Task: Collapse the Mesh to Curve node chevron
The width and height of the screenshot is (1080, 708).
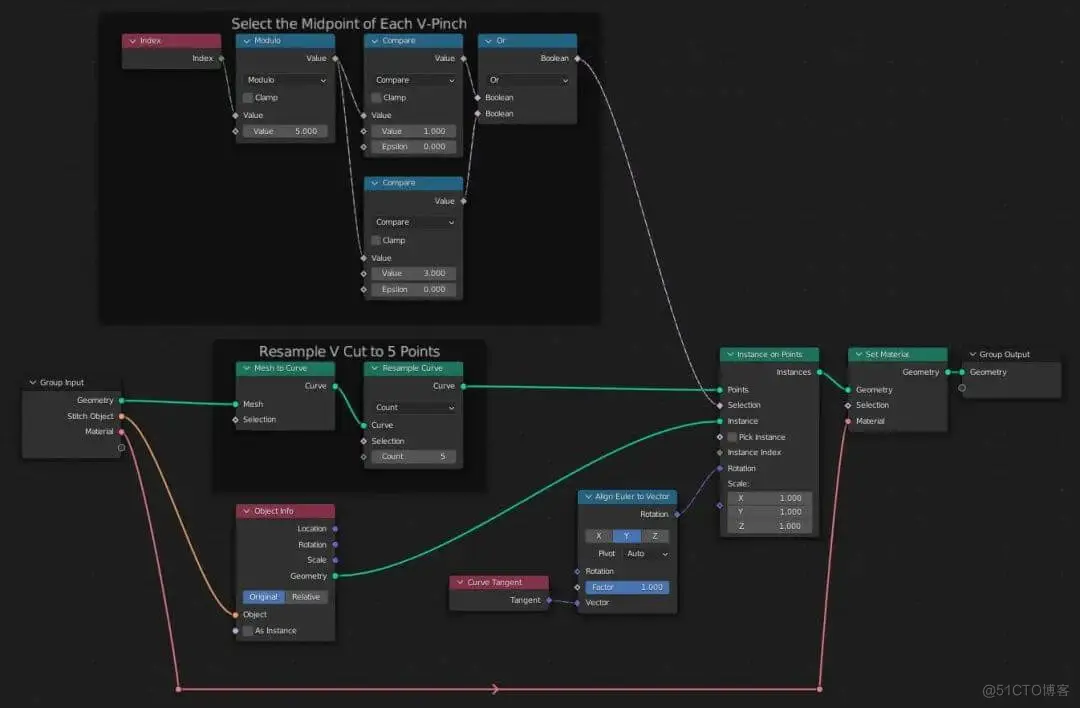Action: tap(247, 368)
